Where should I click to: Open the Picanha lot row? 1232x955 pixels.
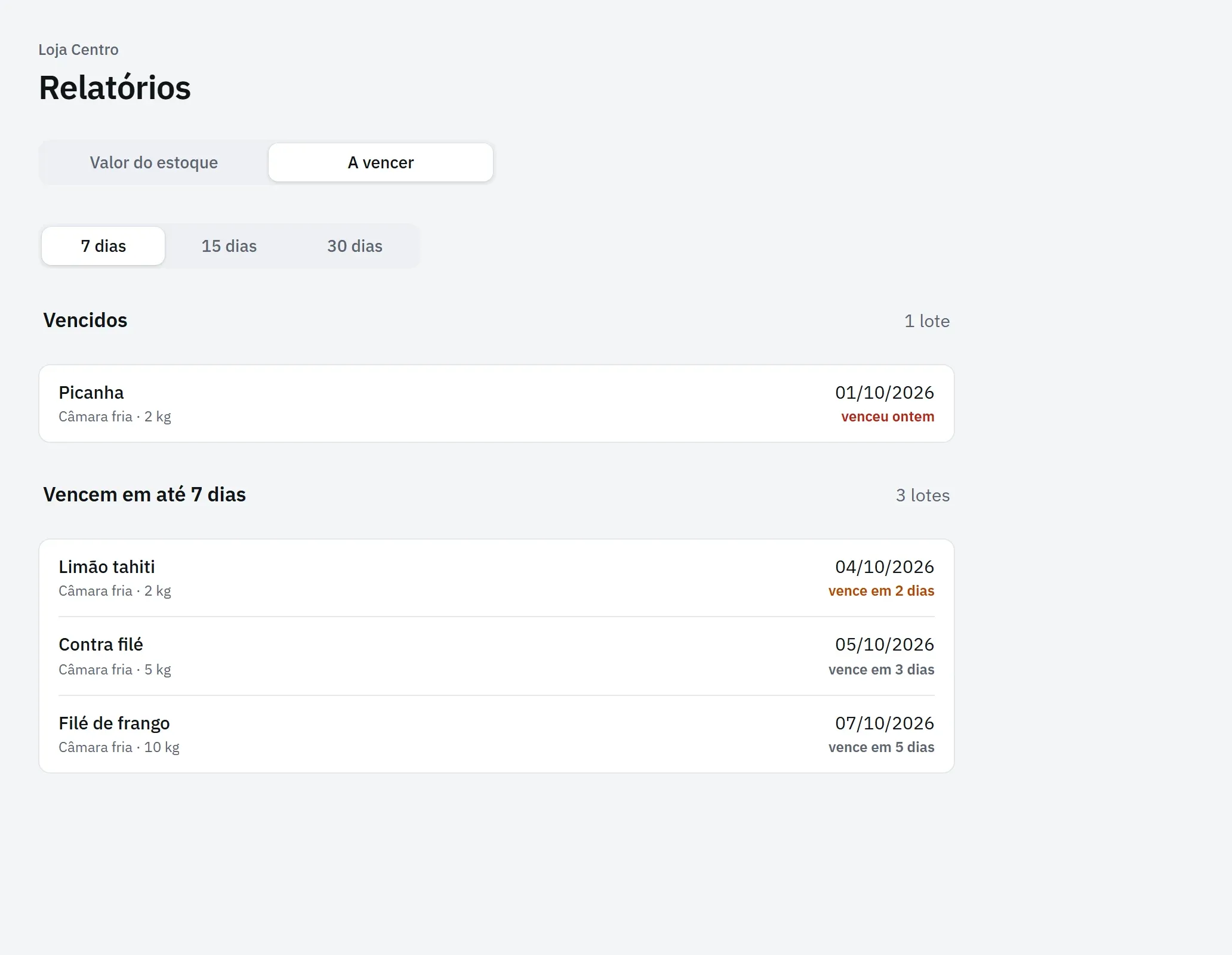click(497, 403)
